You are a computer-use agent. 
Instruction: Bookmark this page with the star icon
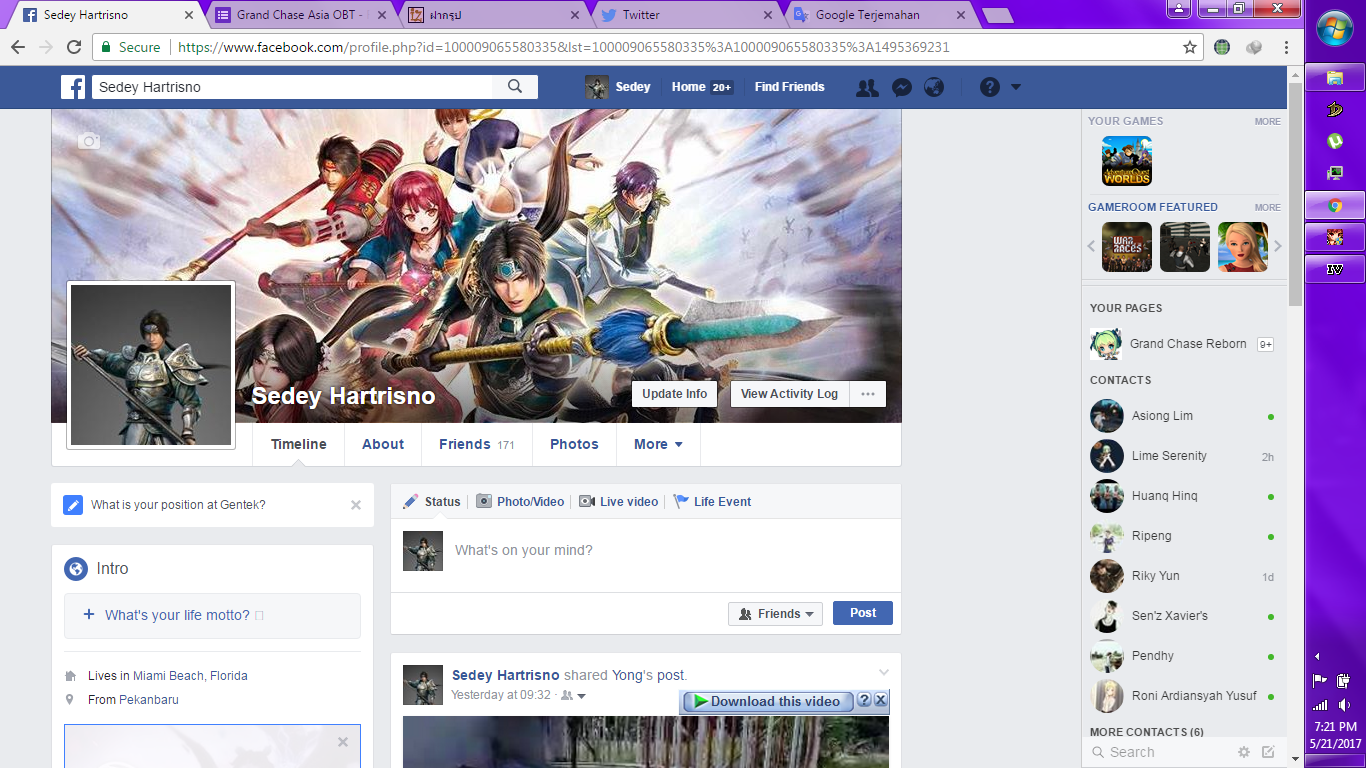1190,47
